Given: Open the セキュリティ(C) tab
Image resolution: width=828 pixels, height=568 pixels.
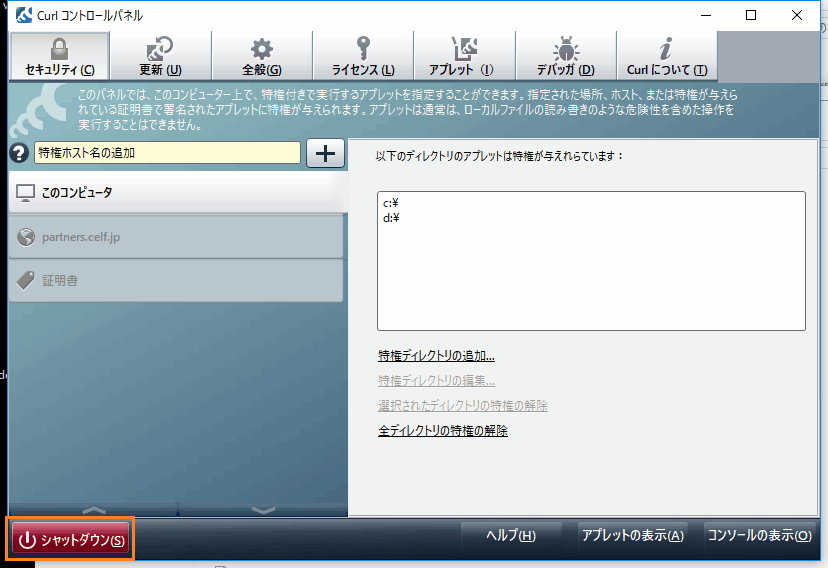Looking at the screenshot, I should tap(60, 56).
